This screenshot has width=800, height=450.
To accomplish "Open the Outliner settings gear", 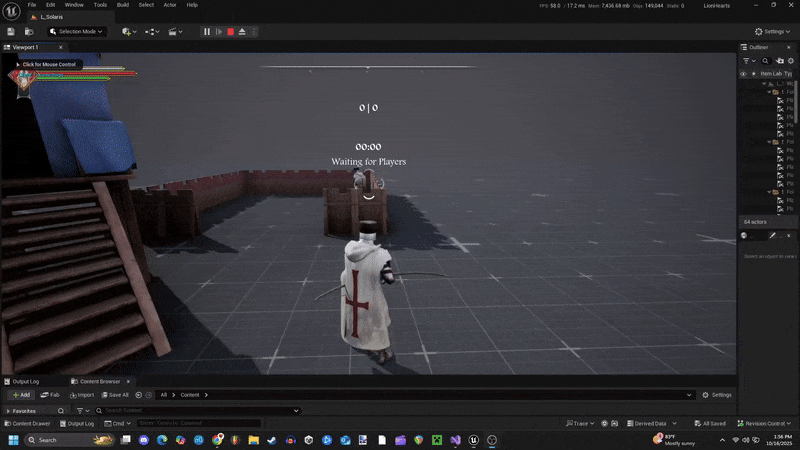I will [790, 60].
